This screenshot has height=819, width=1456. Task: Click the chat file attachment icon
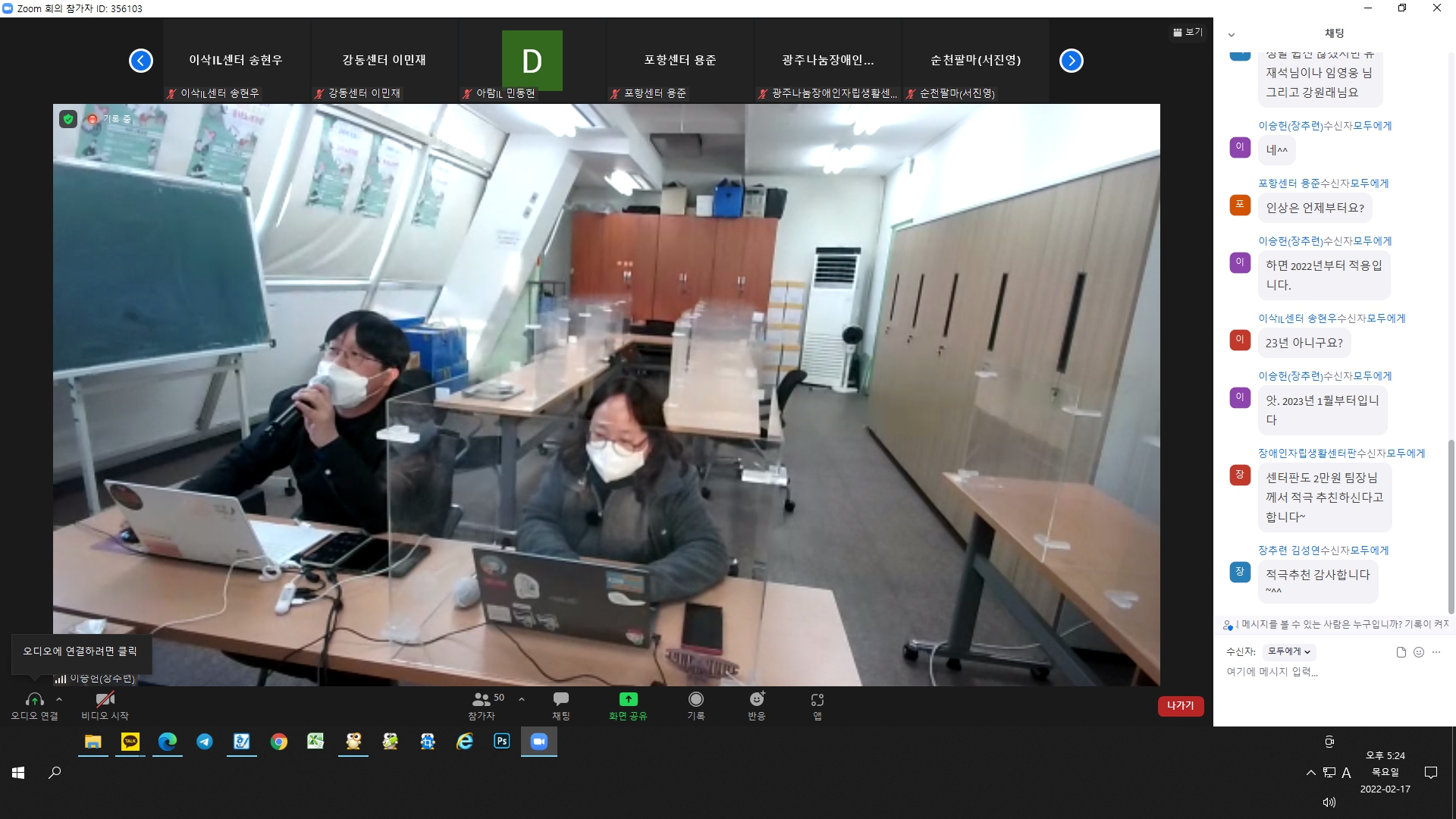pyautogui.click(x=1401, y=652)
